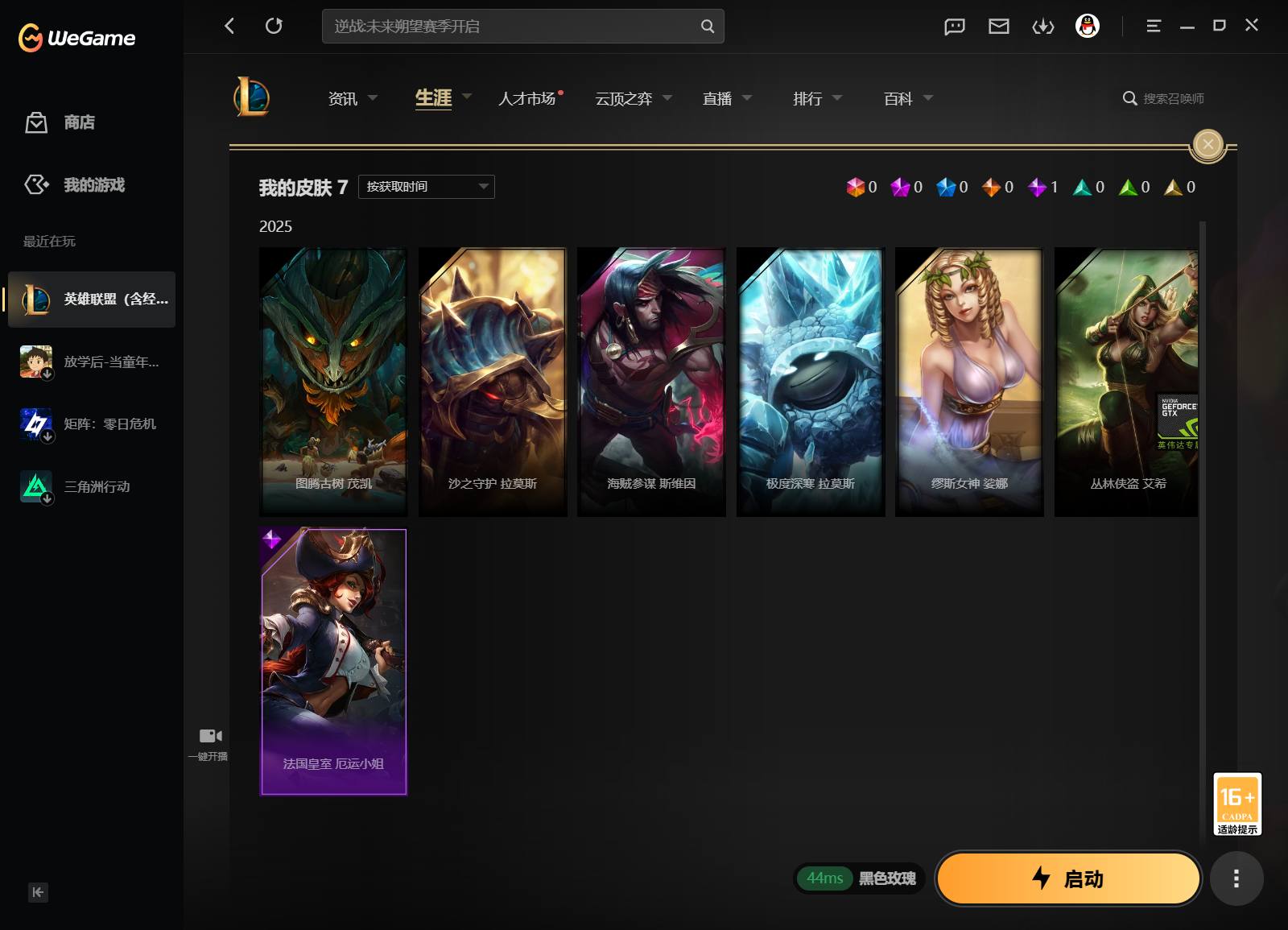The height and width of the screenshot is (930, 1288).
Task: Open 图腾古树 茂凯 skin card
Action: click(x=333, y=382)
